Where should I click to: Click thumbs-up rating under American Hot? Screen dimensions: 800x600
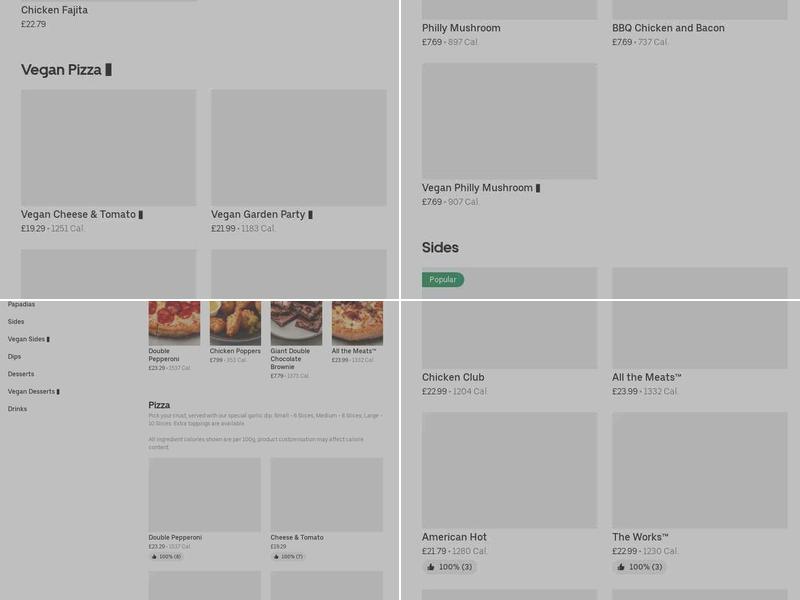coord(449,567)
